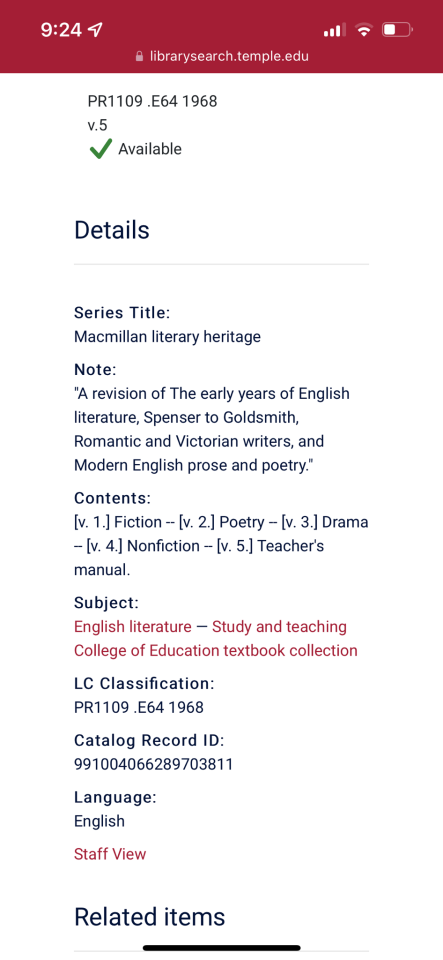Image resolution: width=443 pixels, height=960 pixels.
Task: Tap the PR1109 .E64 1968 call number at top
Action: [x=152, y=101]
